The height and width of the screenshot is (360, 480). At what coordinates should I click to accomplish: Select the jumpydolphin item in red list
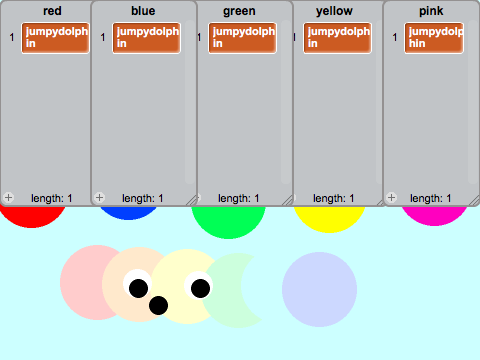tap(56, 38)
